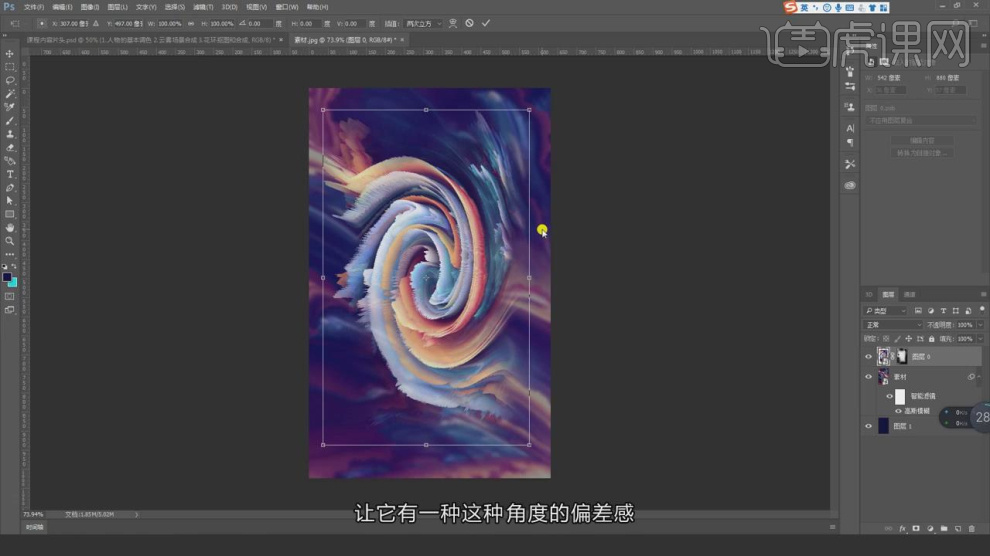Screen dimensions: 990x556
Task: Select the Horizontal Type tool
Action: tap(9, 174)
